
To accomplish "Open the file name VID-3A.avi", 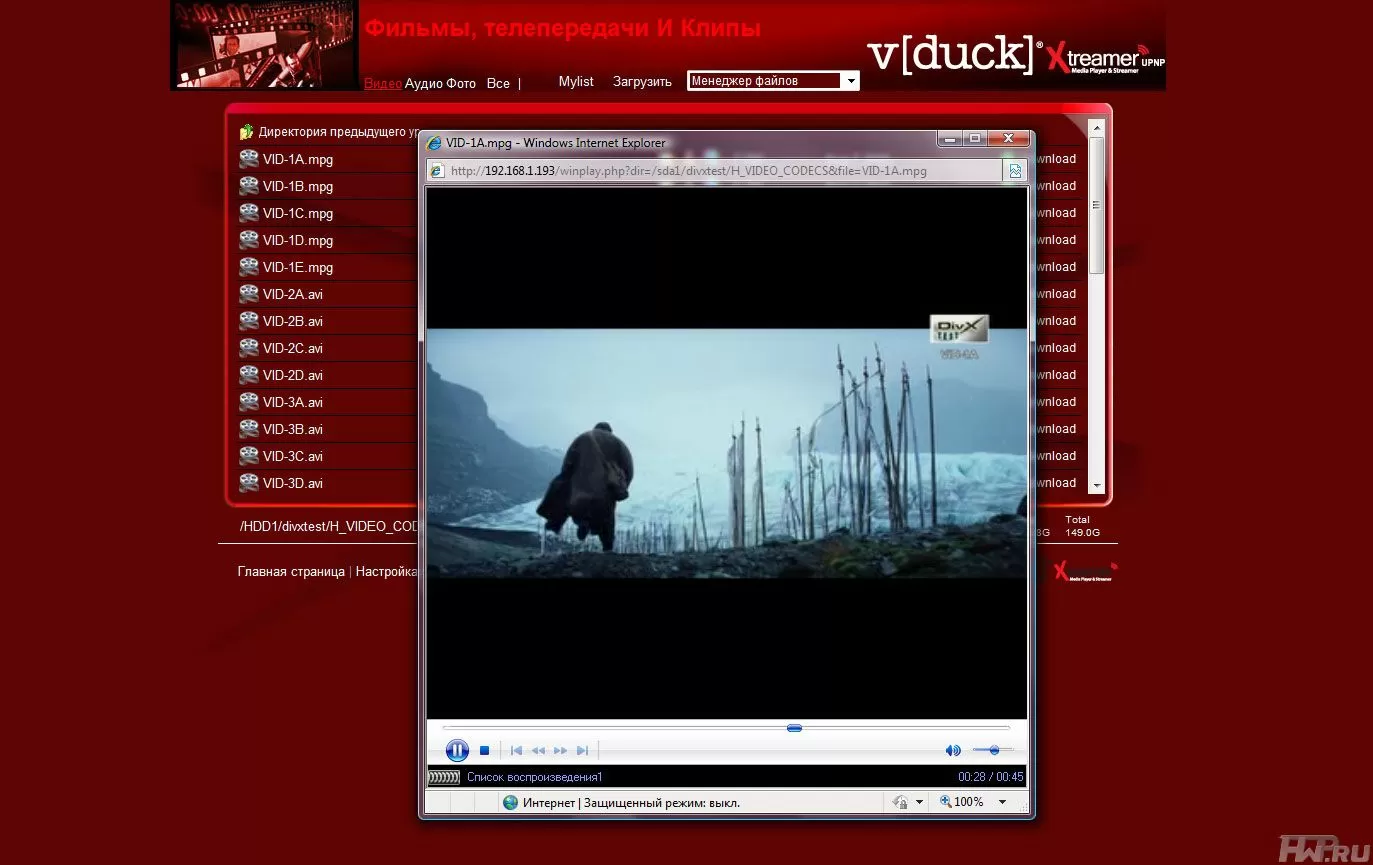I will 293,403.
